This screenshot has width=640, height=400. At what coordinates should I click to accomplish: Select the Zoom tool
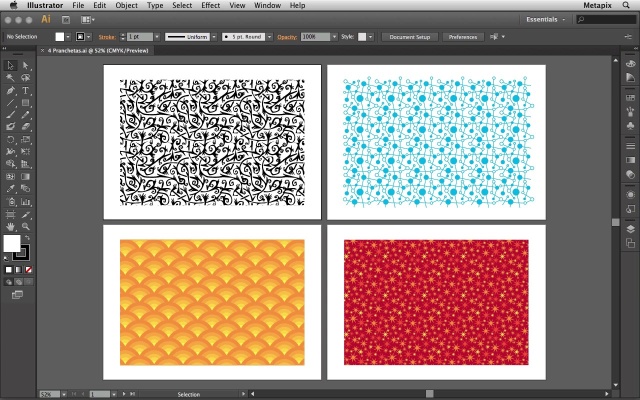25,227
